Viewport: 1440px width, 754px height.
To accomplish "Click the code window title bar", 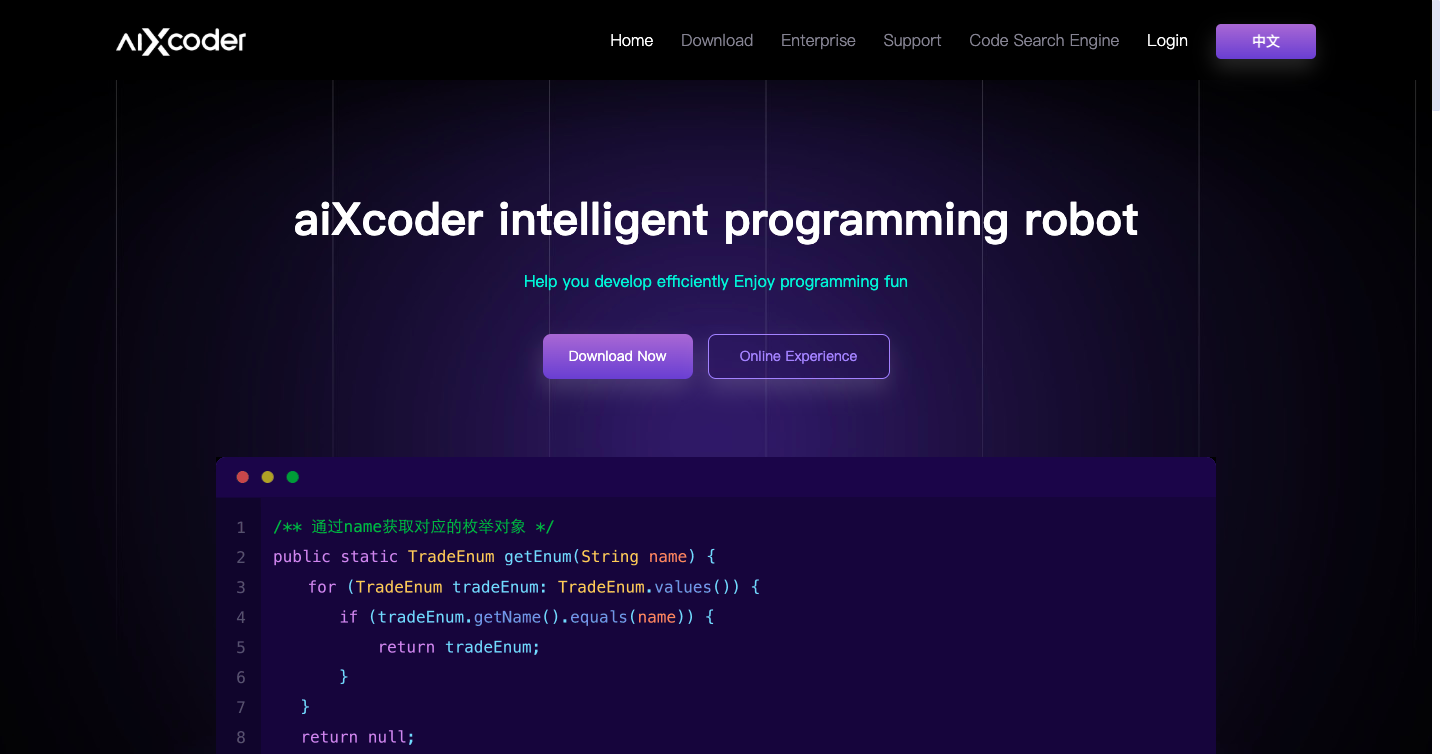I will point(716,477).
